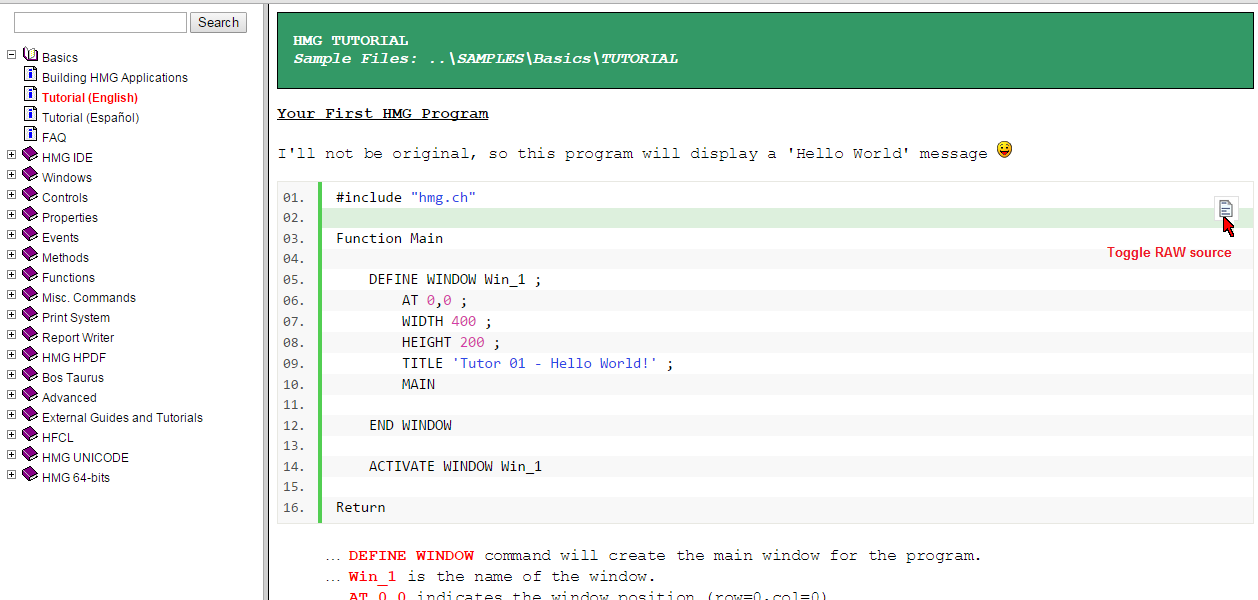Click the HMG UNICODE book icon
The image size is (1258, 600).
pyautogui.click(x=30, y=455)
